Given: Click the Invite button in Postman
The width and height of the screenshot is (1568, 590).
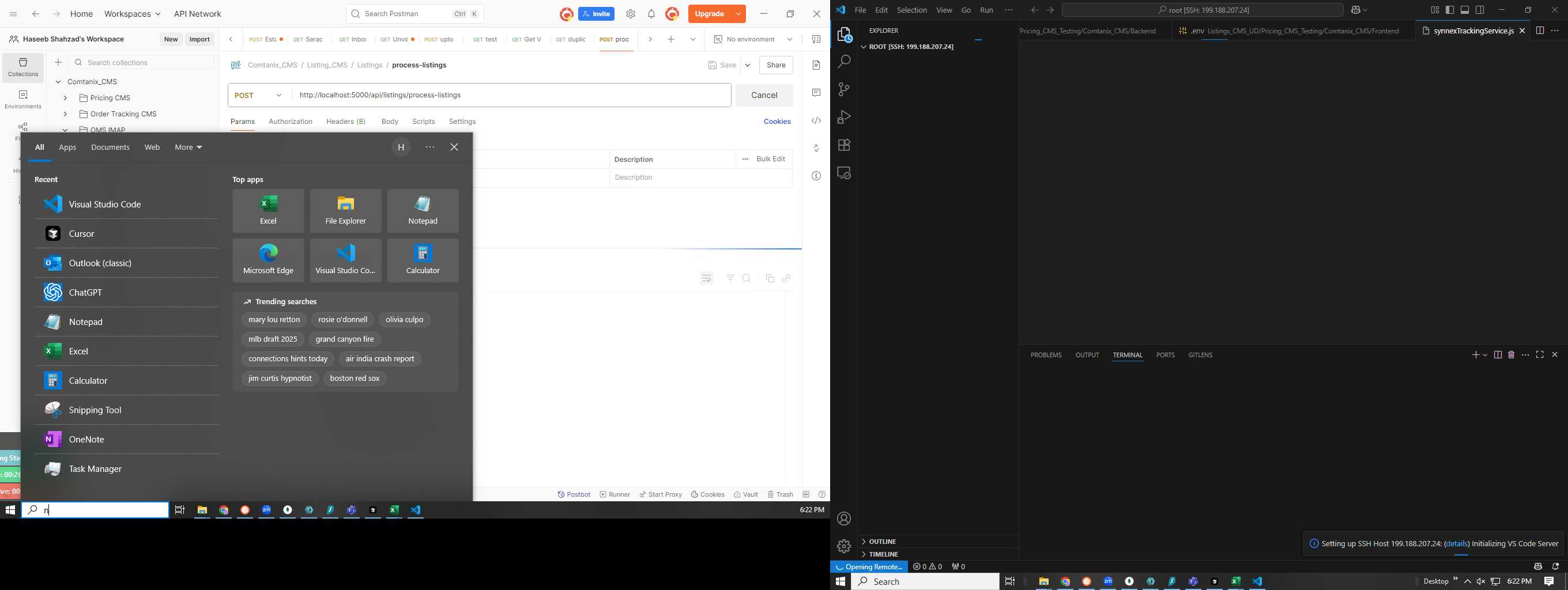Looking at the screenshot, I should [596, 14].
